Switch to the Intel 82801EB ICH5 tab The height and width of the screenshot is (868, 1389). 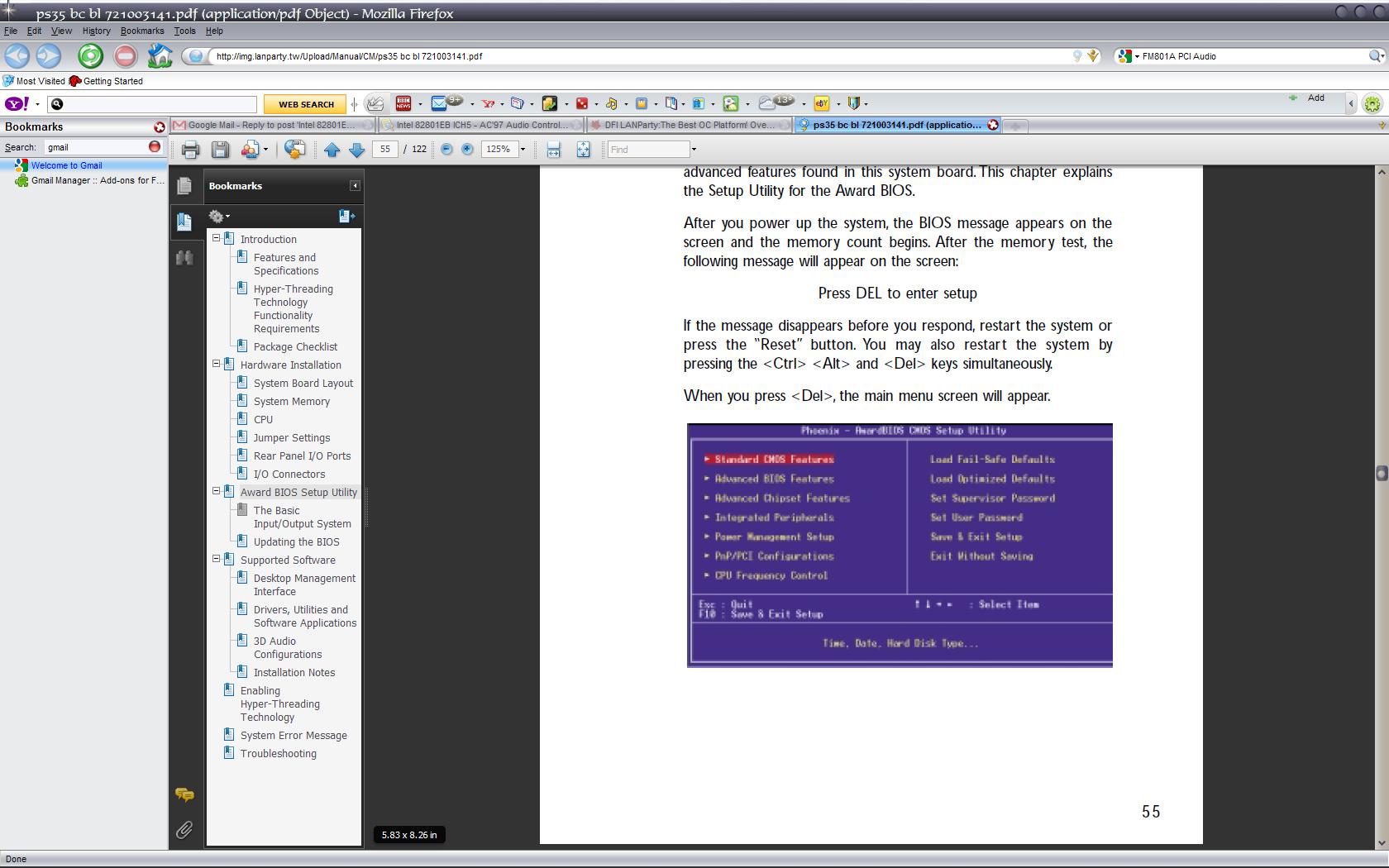coord(481,125)
